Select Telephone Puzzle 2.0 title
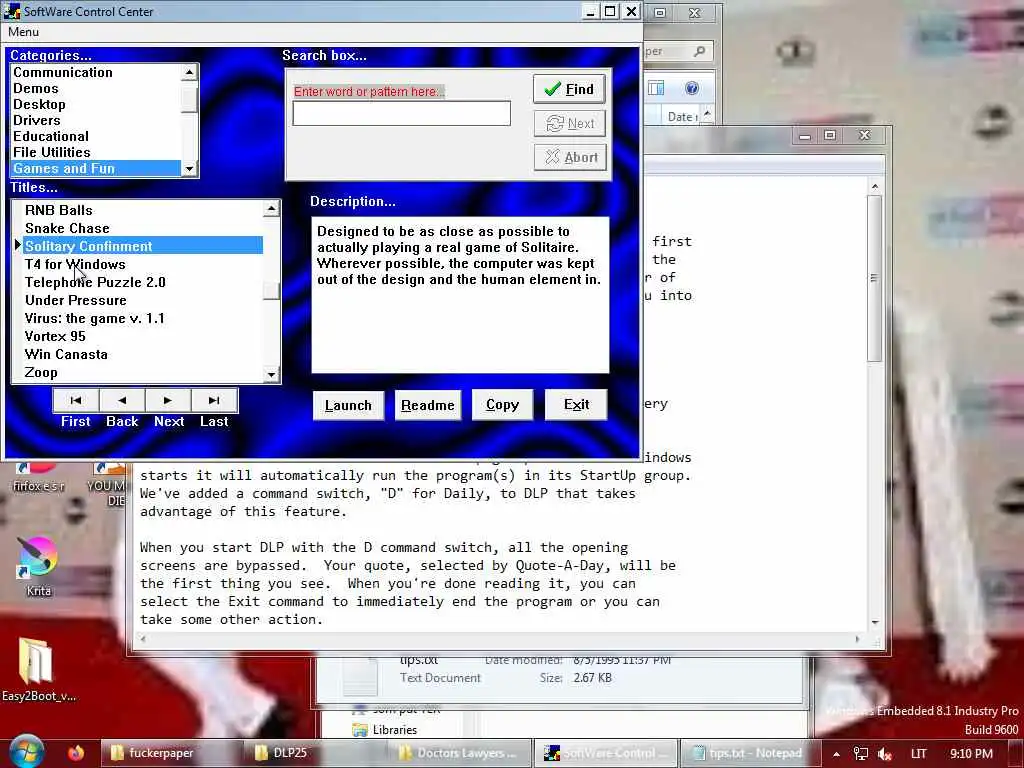Image resolution: width=1024 pixels, height=768 pixels. [143, 282]
